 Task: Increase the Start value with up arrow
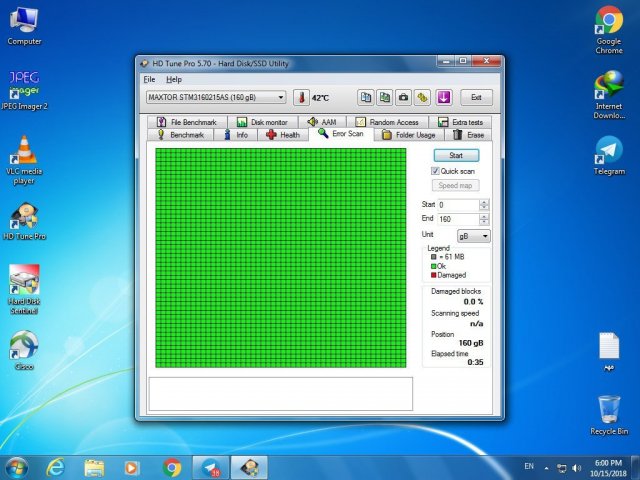(x=485, y=201)
